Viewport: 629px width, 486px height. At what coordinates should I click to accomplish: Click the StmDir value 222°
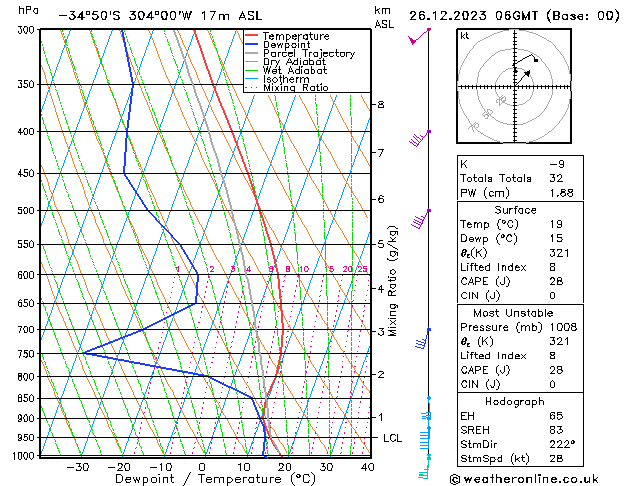click(x=562, y=444)
